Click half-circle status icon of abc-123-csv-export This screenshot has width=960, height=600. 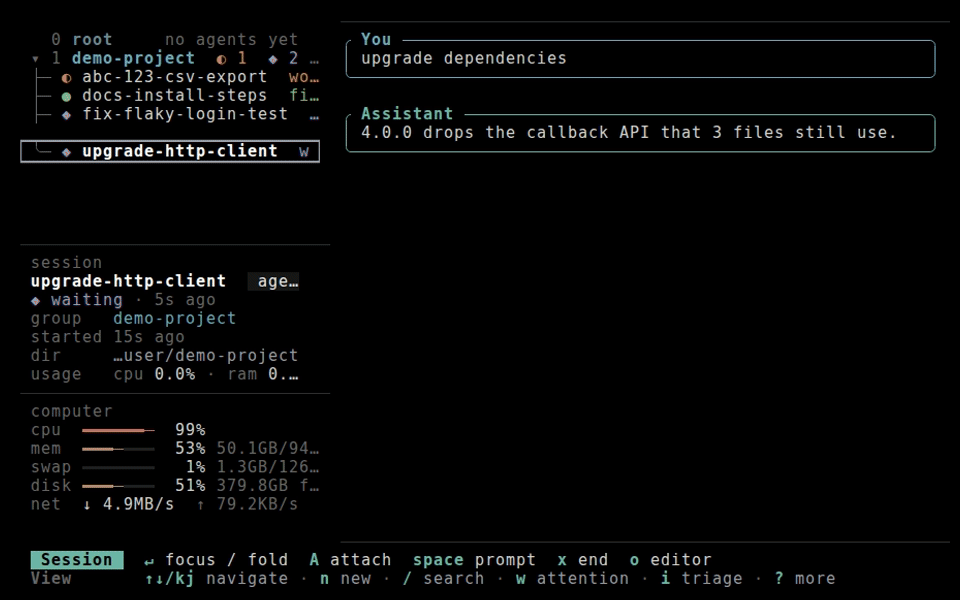coord(66,78)
